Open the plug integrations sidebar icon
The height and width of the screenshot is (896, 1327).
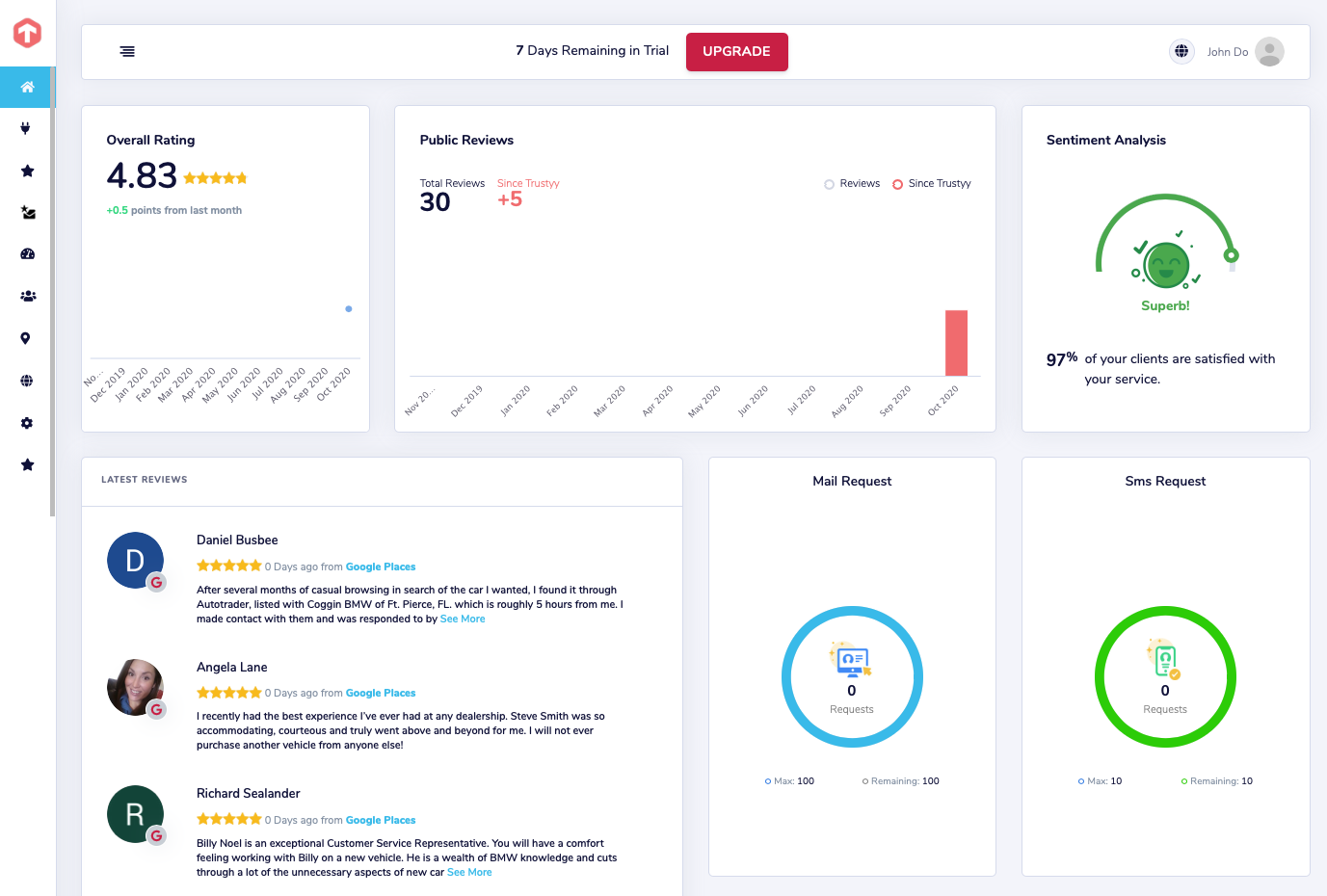click(26, 128)
